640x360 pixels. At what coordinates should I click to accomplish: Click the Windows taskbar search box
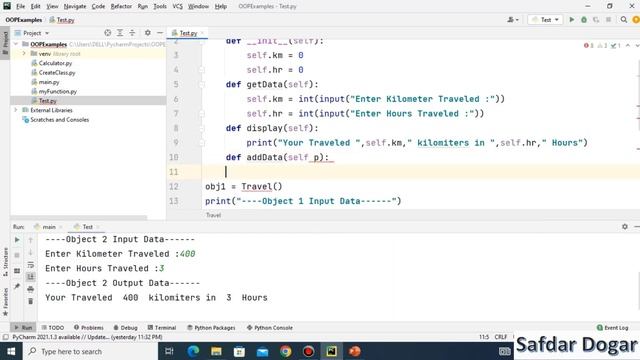click(x=91, y=351)
